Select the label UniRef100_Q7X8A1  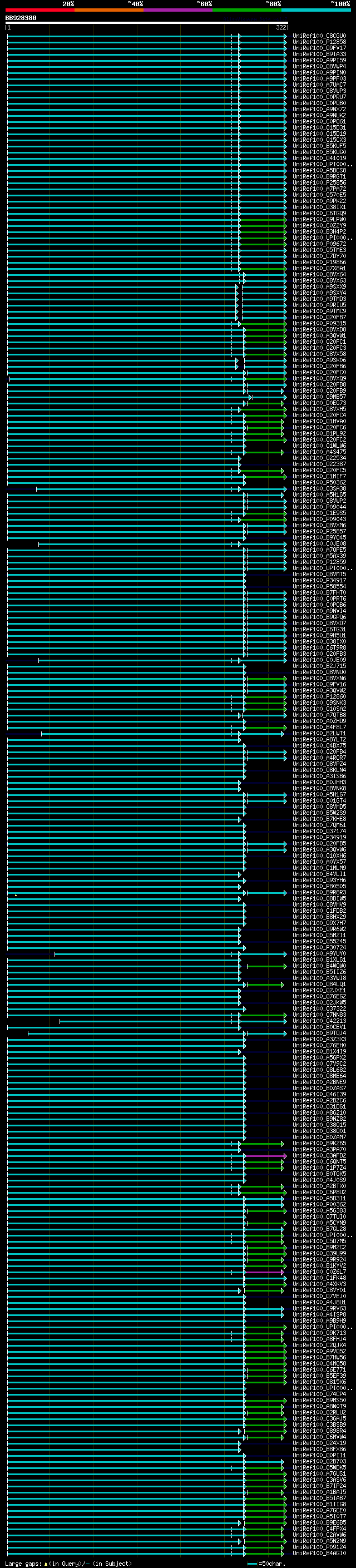(319, 269)
